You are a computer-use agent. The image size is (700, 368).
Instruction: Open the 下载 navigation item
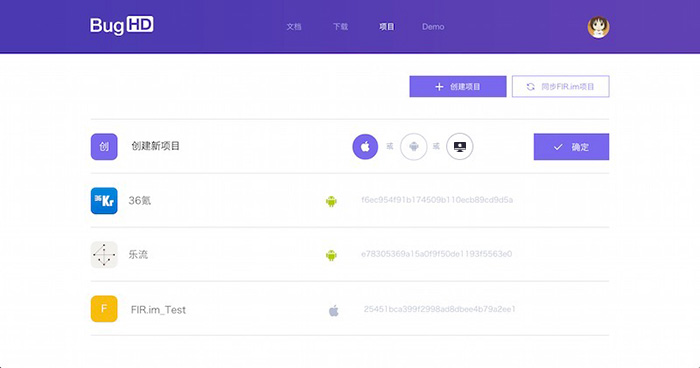(341, 27)
